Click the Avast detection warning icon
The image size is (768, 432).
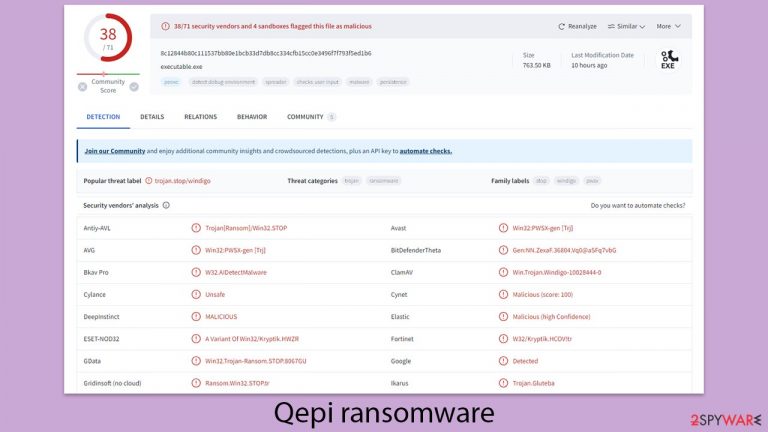(503, 228)
